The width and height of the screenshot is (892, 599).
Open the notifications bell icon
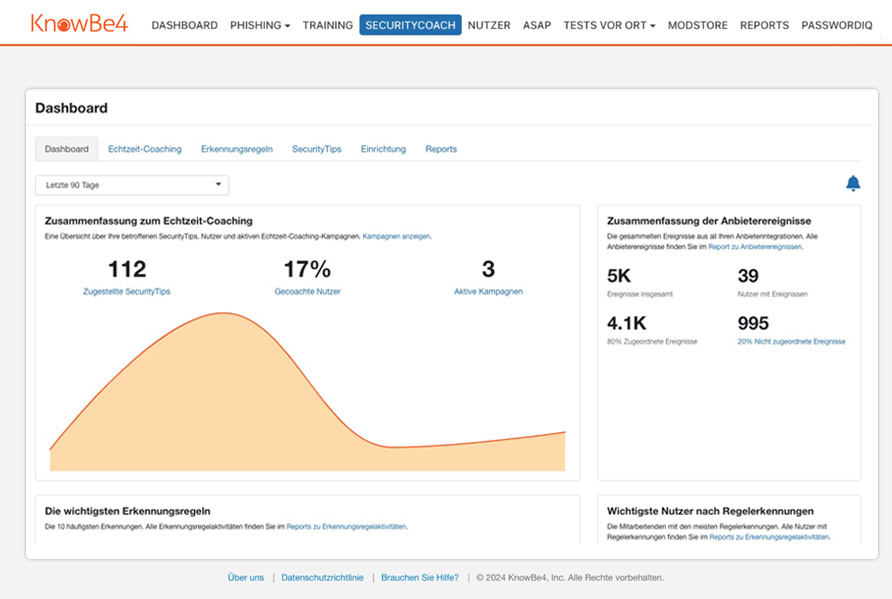(853, 183)
